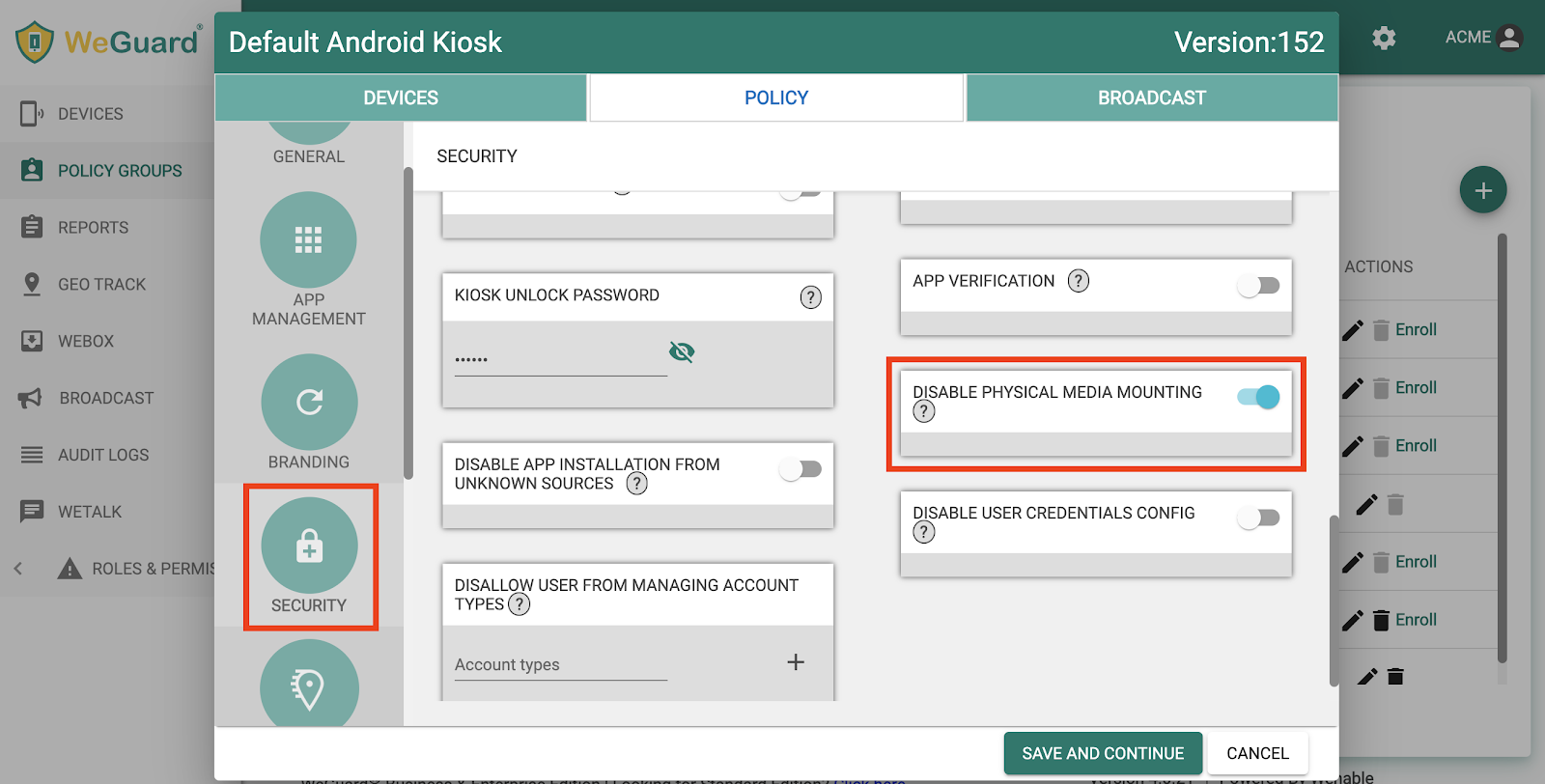Viewport: 1545px width, 784px height.
Task: Toggle Disable App Installation From Unknown Sources
Action: point(801,469)
